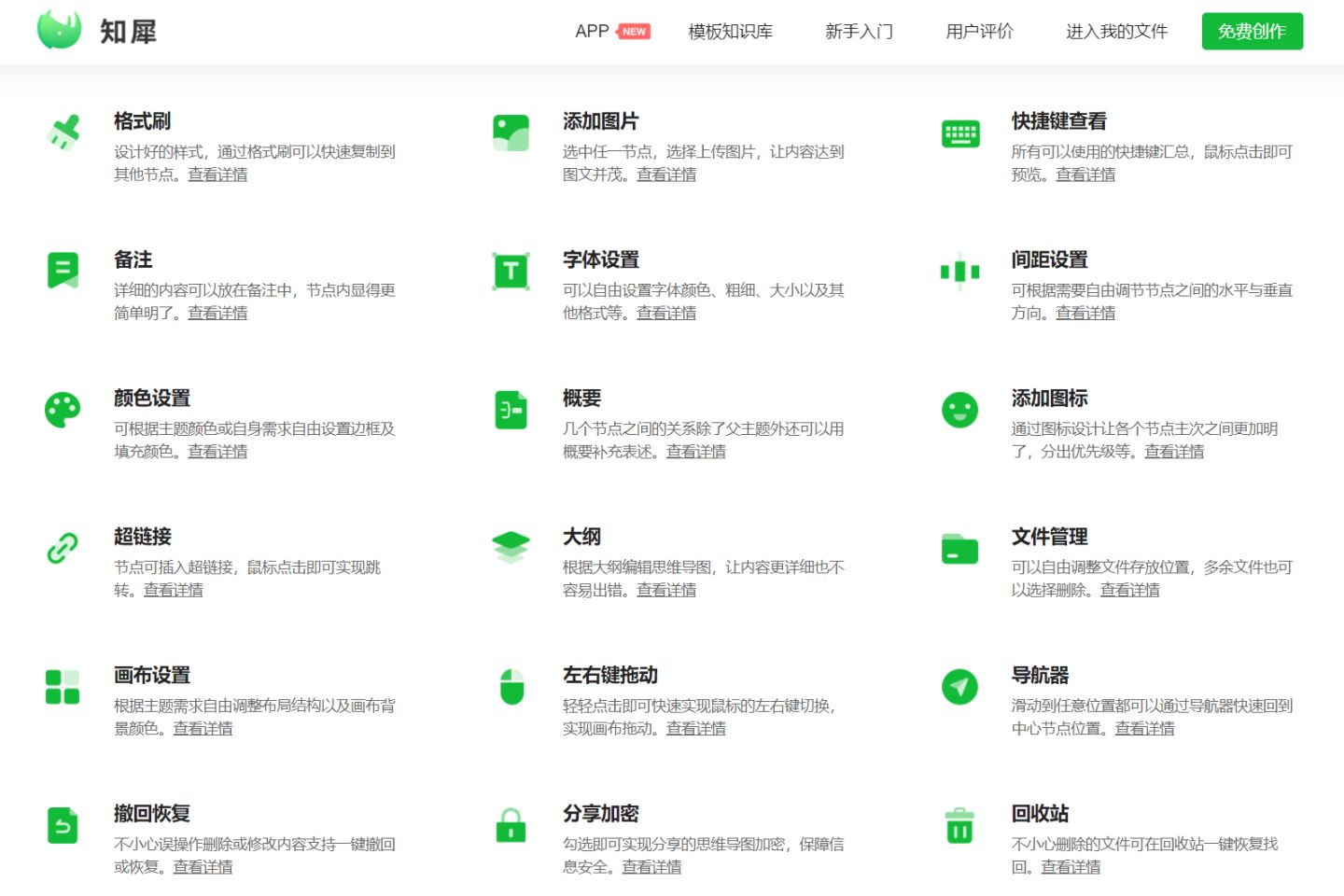The width and height of the screenshot is (1344, 896).
Task: Select the 导航器 compass icon
Action: pyautogui.click(x=959, y=686)
